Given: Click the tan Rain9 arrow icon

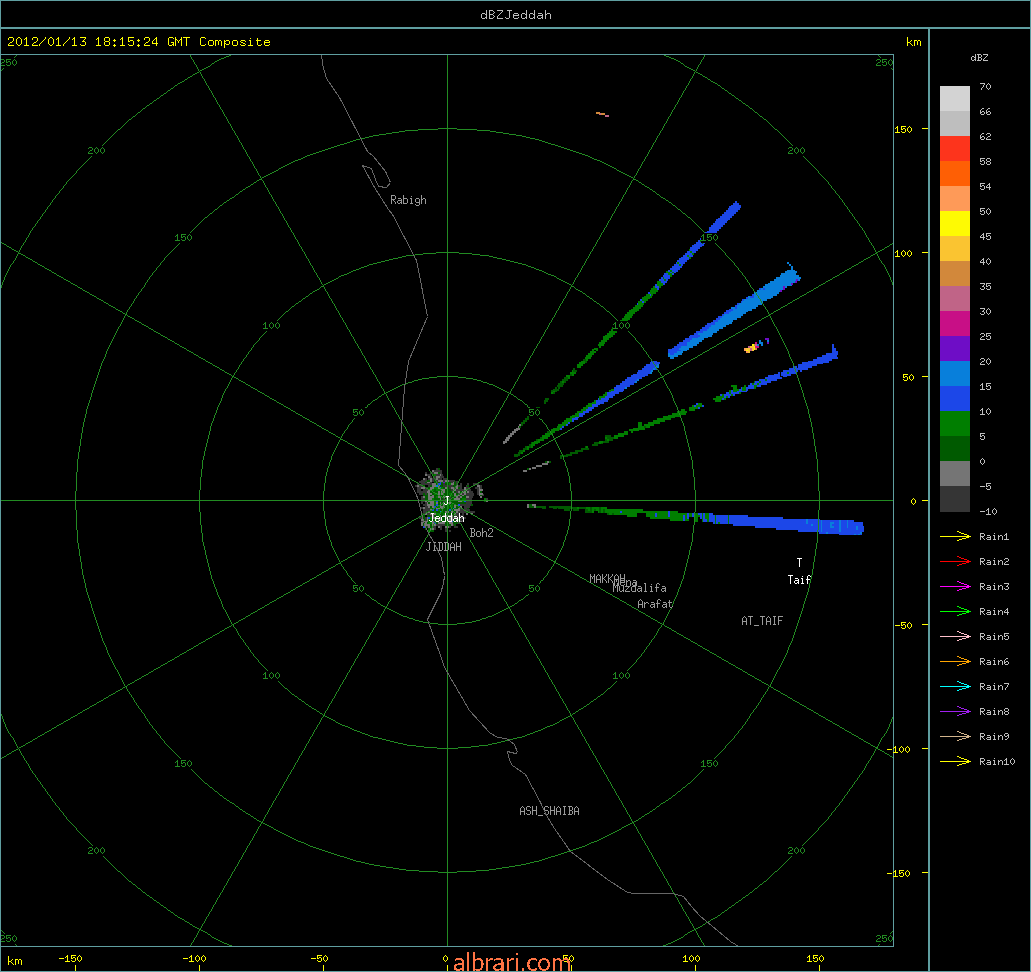Looking at the screenshot, I should (x=955, y=737).
